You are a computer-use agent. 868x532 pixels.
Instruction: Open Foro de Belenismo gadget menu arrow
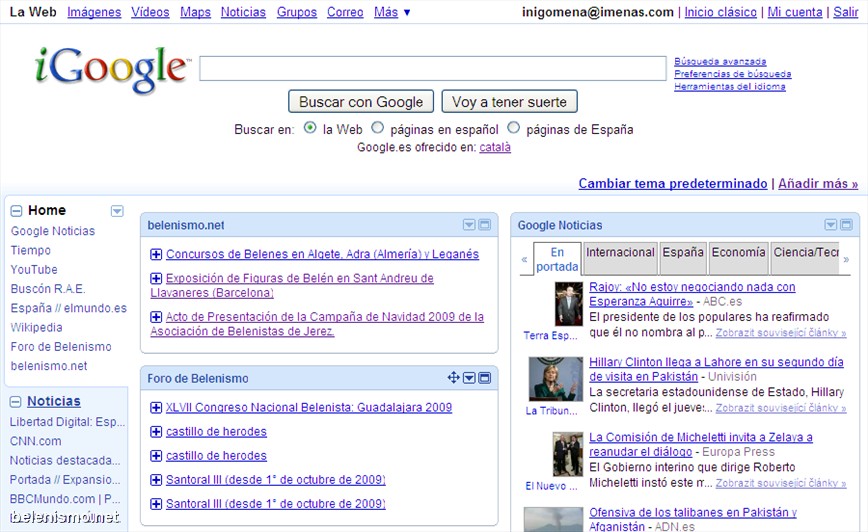coord(469,378)
